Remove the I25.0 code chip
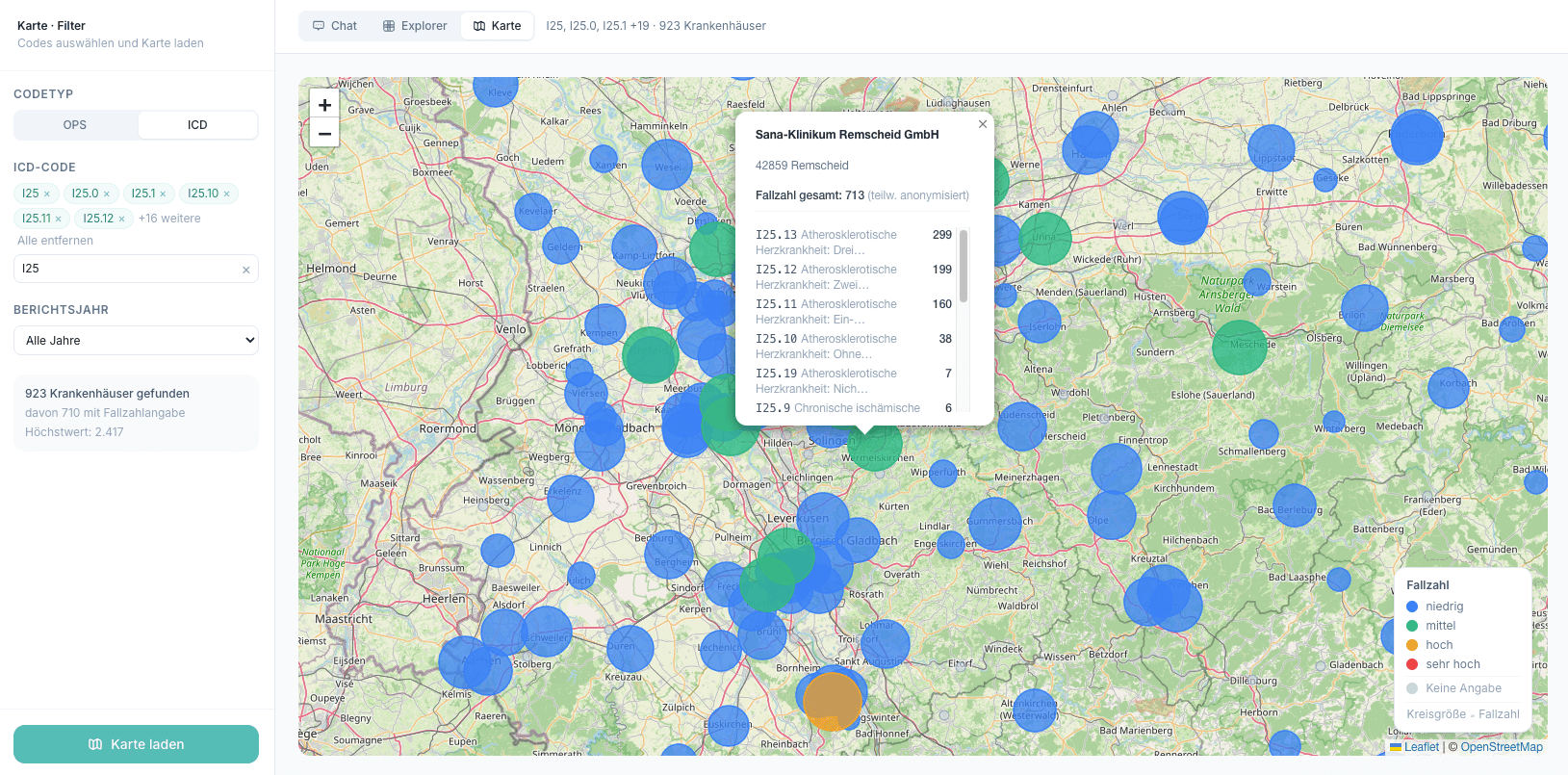Viewport: 1568px width, 775px height. coord(107,194)
